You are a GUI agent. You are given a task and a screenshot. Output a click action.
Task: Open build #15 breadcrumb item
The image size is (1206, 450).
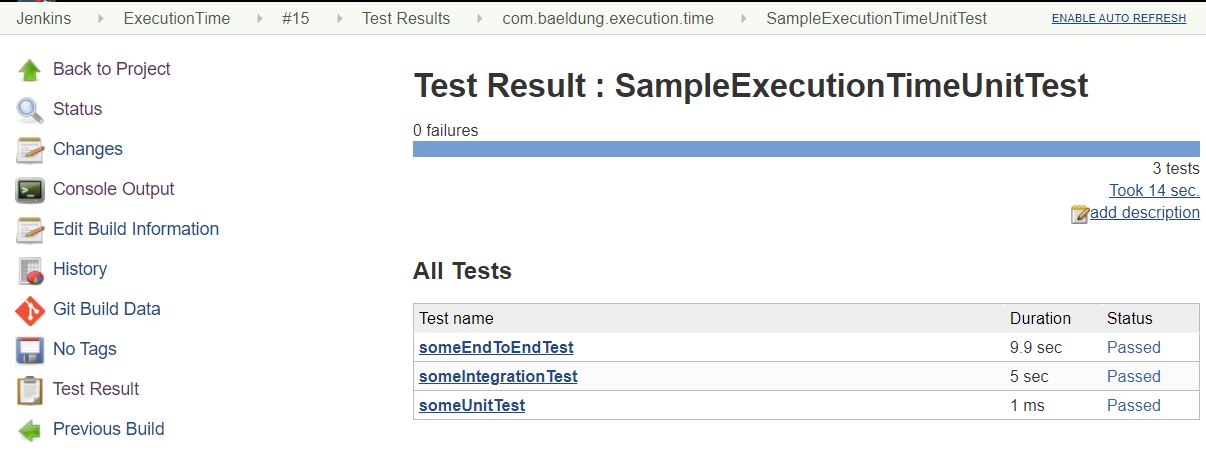[295, 18]
